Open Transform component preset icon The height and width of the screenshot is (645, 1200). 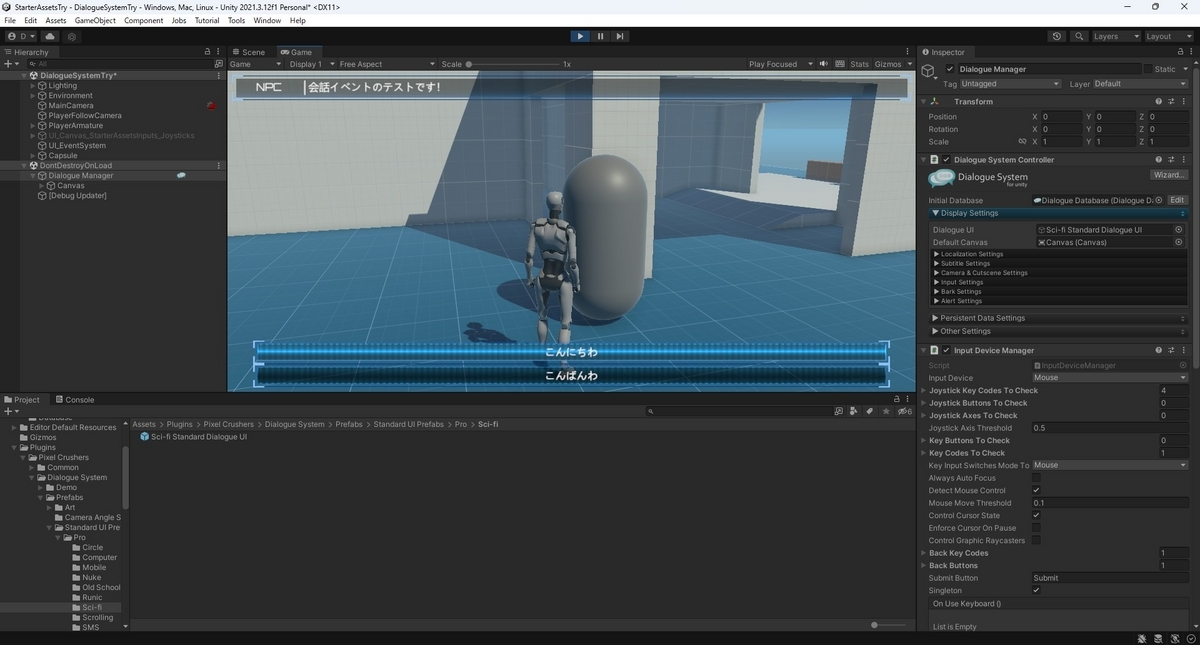(1171, 101)
